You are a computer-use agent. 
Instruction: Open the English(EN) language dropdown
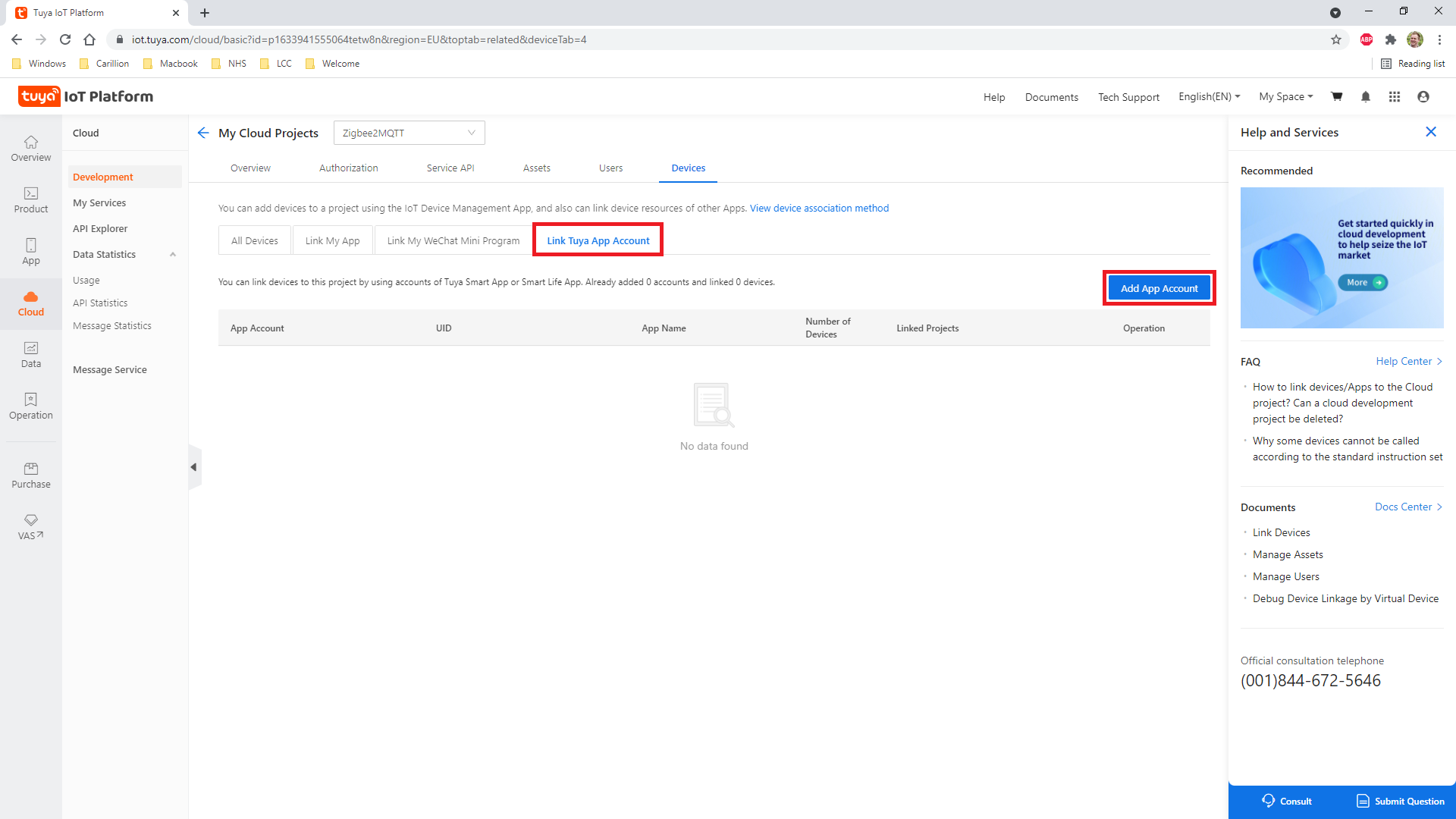click(1209, 96)
